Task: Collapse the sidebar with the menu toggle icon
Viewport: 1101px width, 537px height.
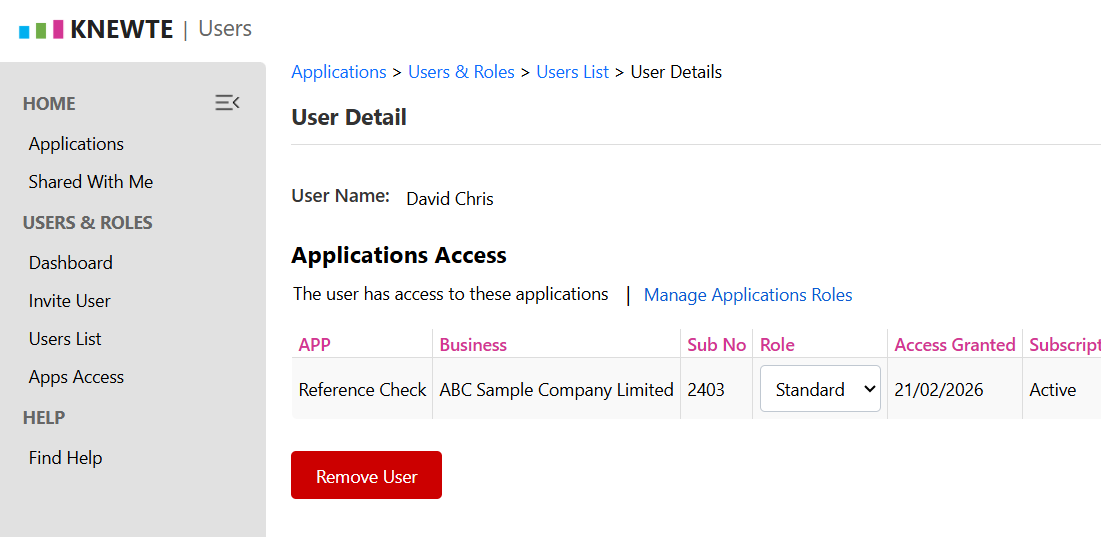Action: tap(227, 103)
